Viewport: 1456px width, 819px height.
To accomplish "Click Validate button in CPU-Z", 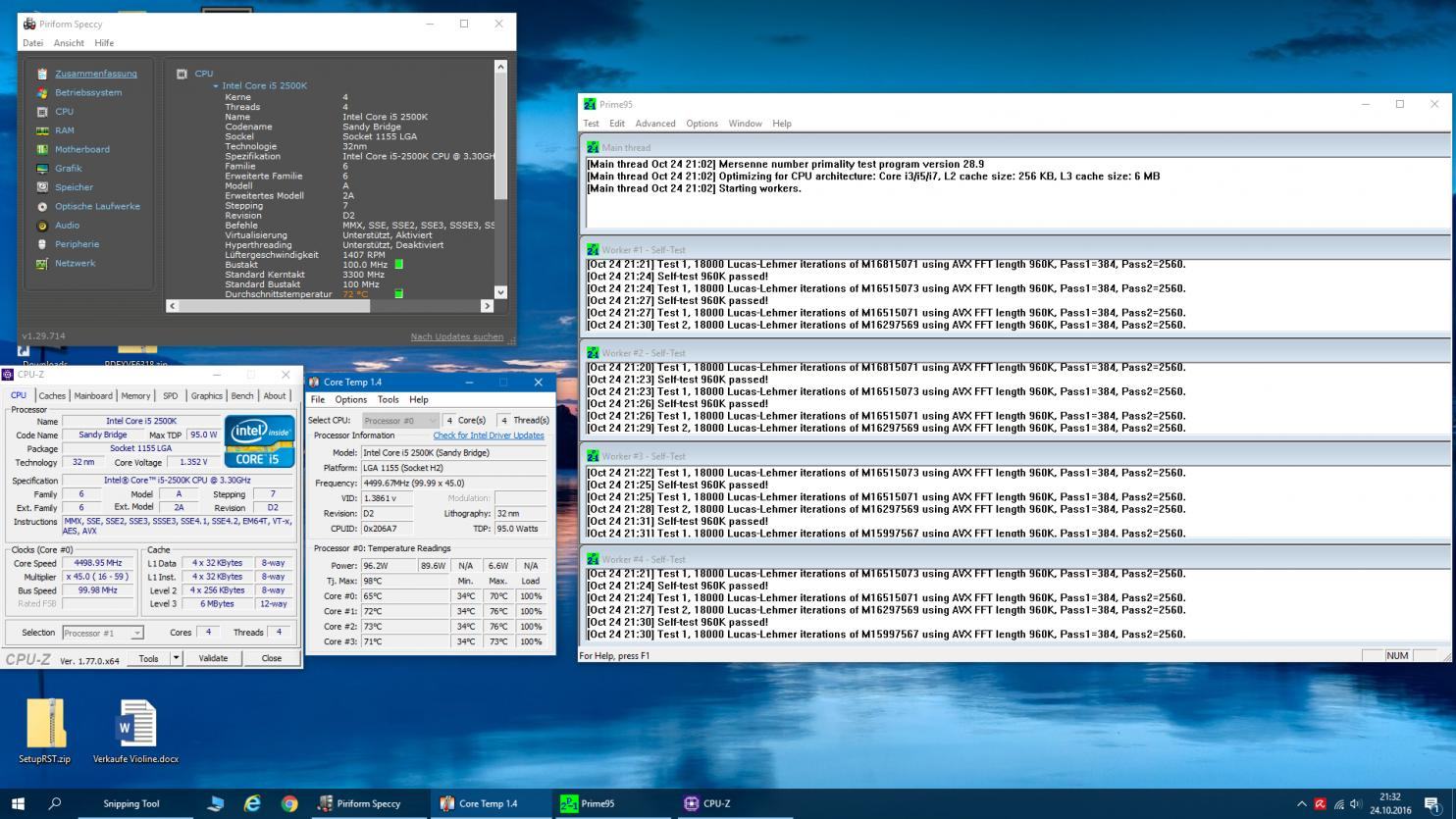I will pos(213,658).
